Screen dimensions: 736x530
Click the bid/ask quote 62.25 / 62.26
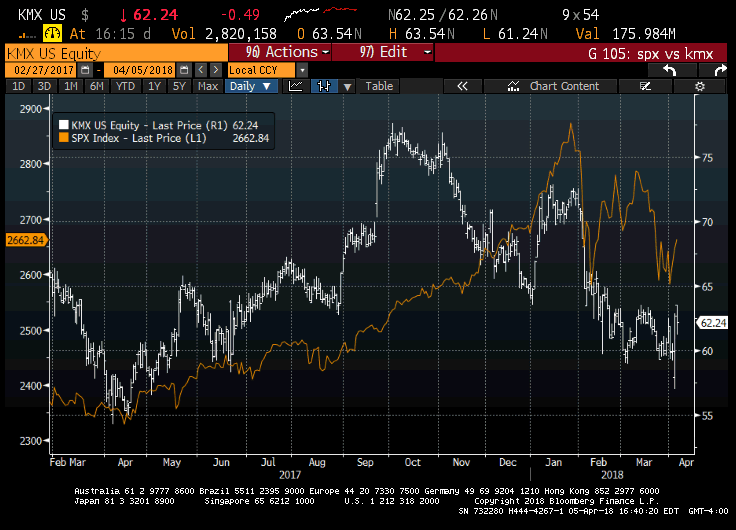pyautogui.click(x=443, y=15)
